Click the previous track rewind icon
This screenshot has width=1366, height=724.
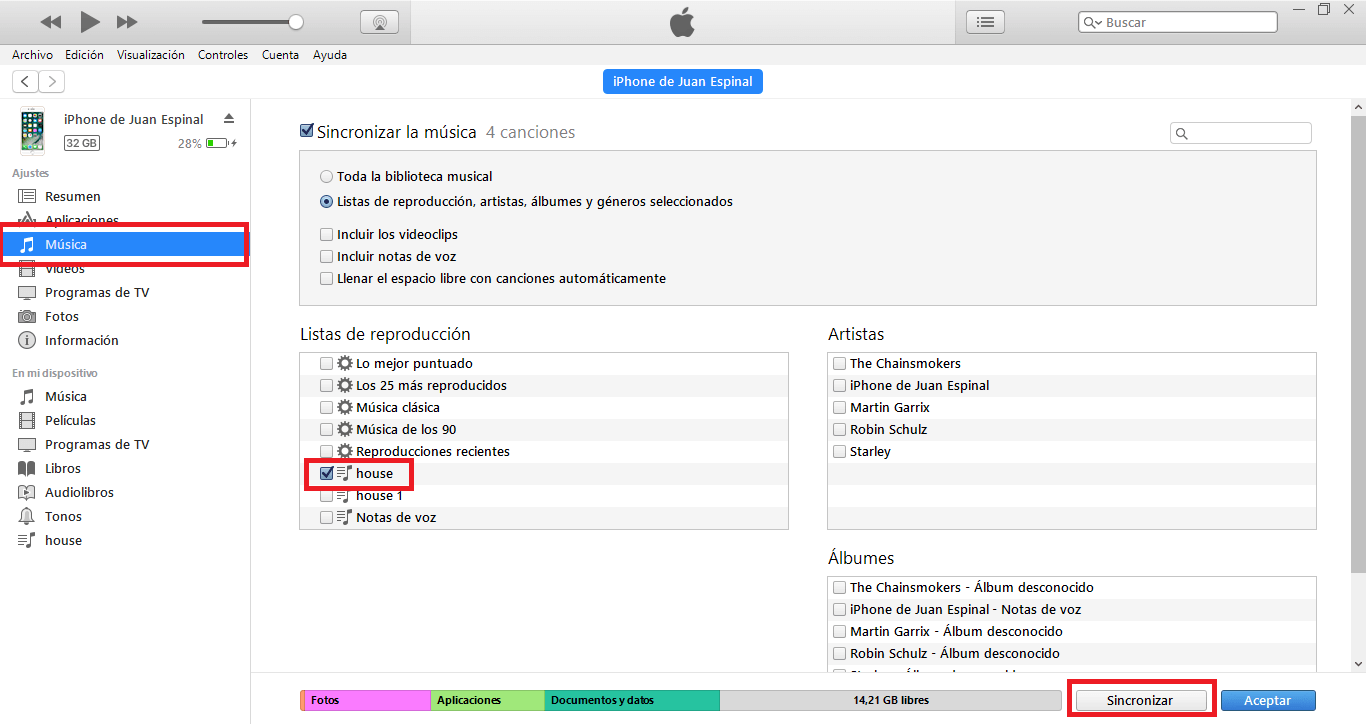[x=51, y=22]
